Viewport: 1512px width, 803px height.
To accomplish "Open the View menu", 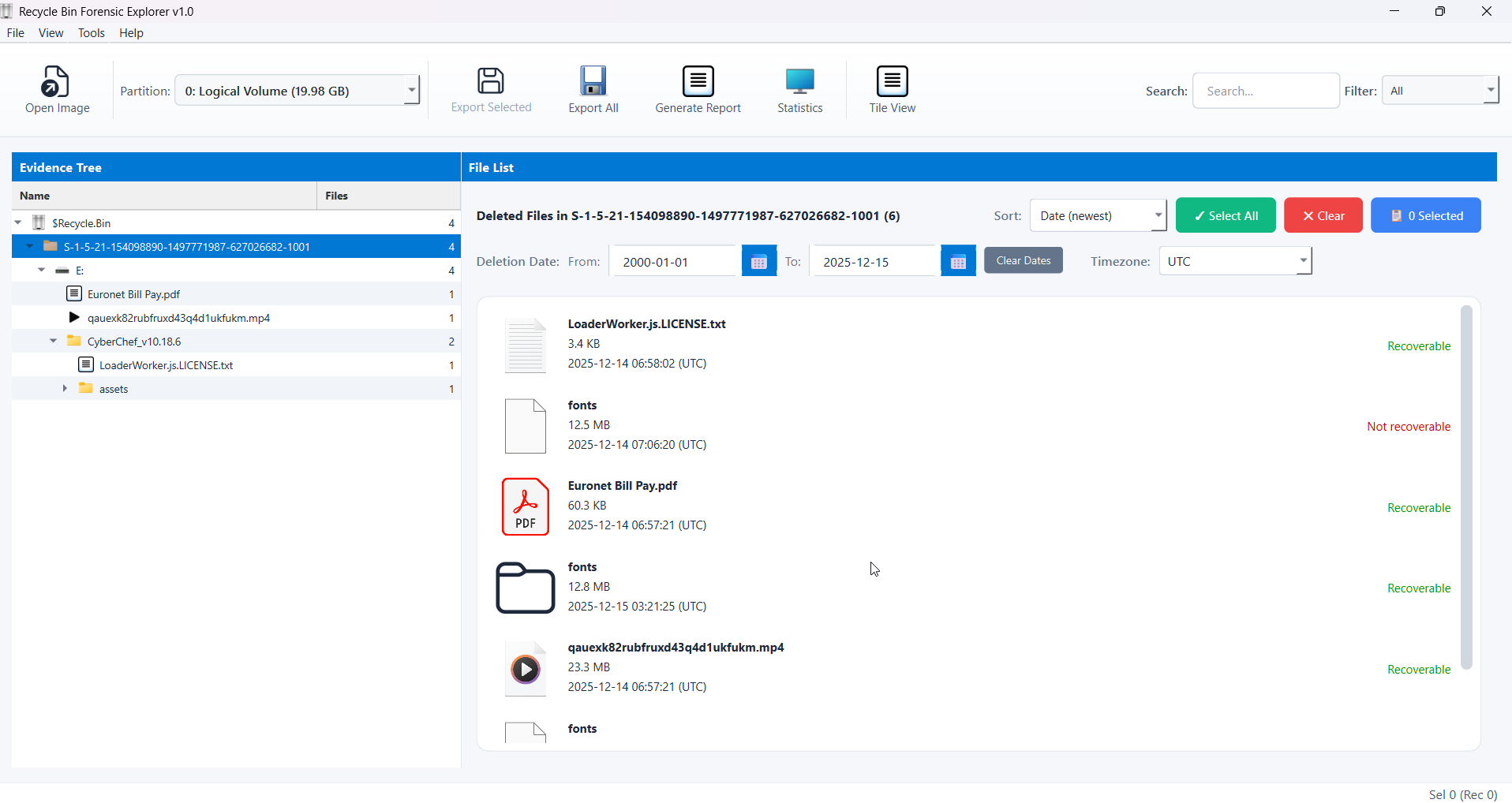I will click(51, 33).
